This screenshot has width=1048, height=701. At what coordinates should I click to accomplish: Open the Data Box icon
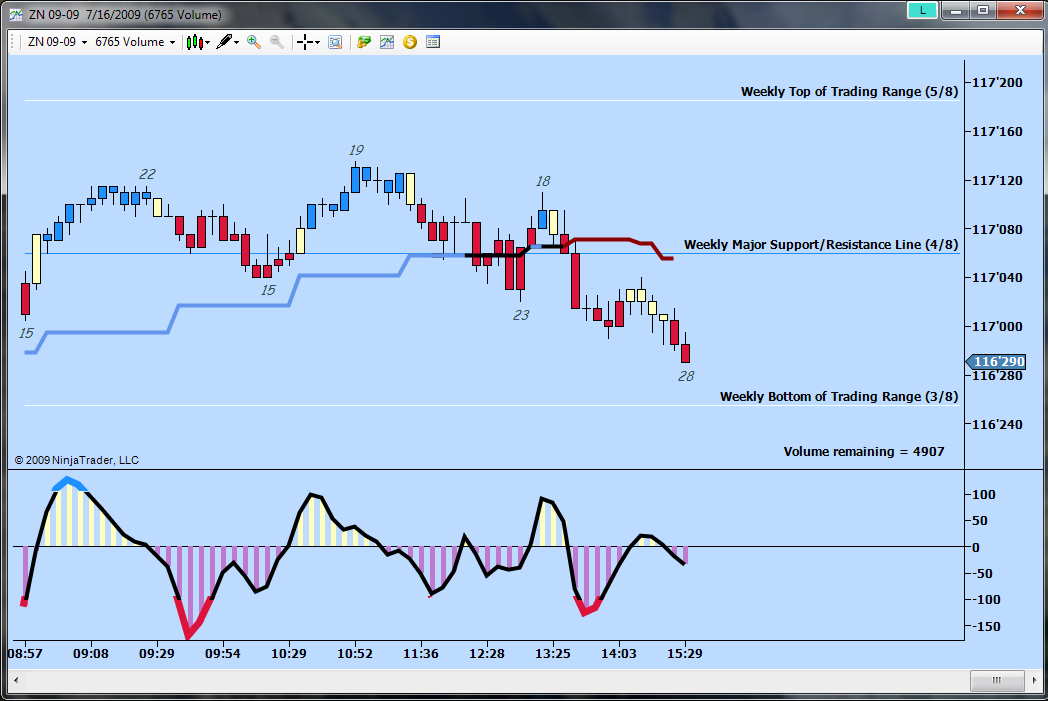click(x=336, y=42)
